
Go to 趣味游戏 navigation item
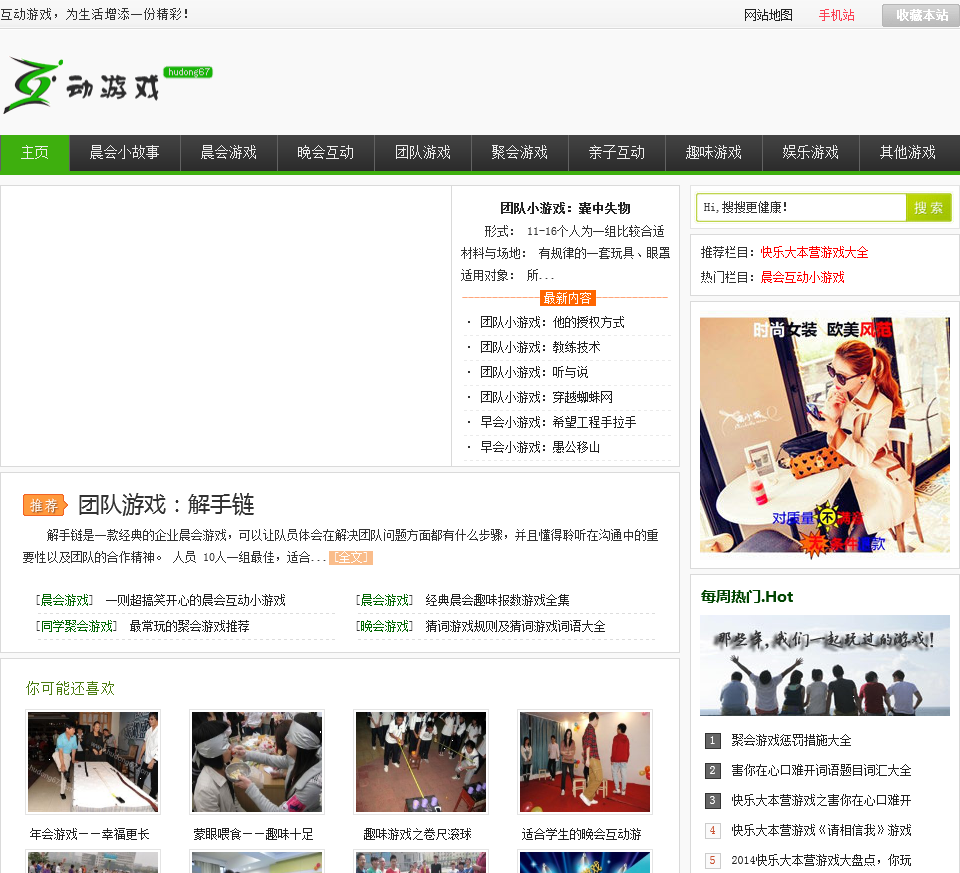714,152
